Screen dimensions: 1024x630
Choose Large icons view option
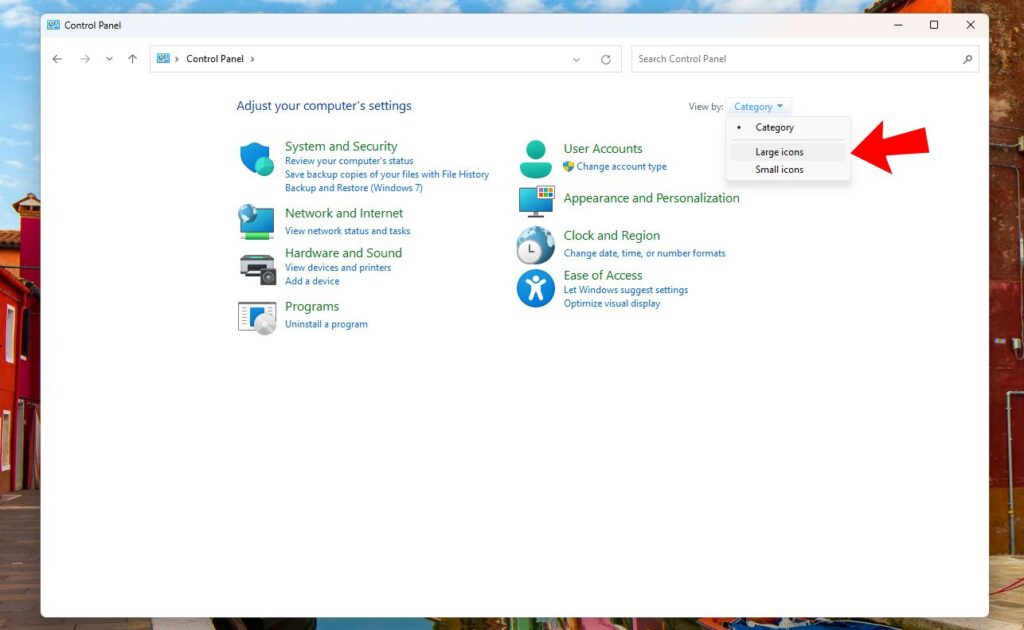788,151
